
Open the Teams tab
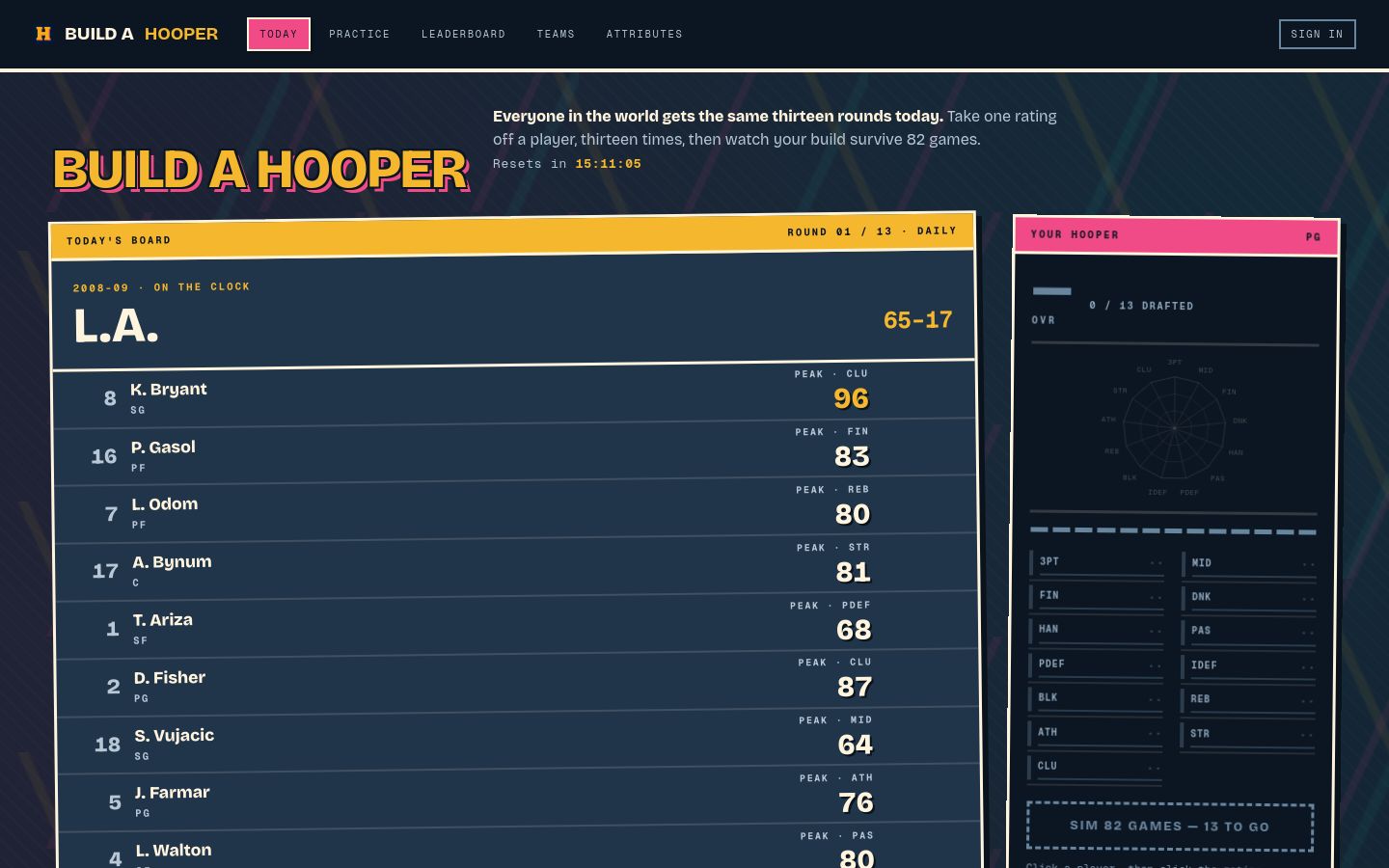pyautogui.click(x=556, y=34)
